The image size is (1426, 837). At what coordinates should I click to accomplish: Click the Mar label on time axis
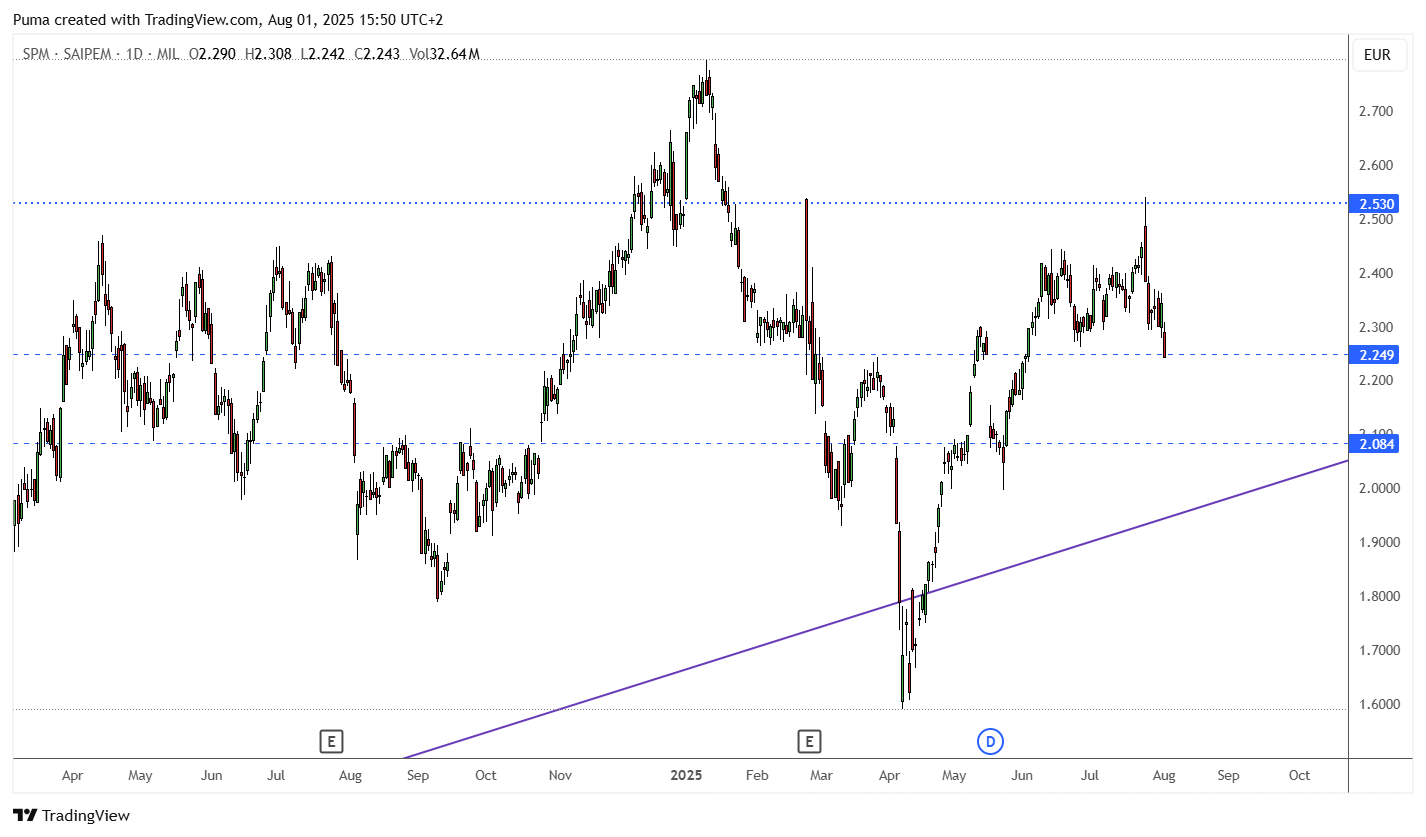pyautogui.click(x=821, y=776)
